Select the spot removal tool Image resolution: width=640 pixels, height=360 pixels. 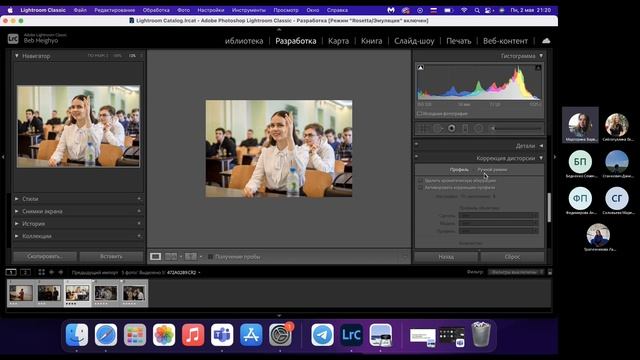[x=438, y=129]
